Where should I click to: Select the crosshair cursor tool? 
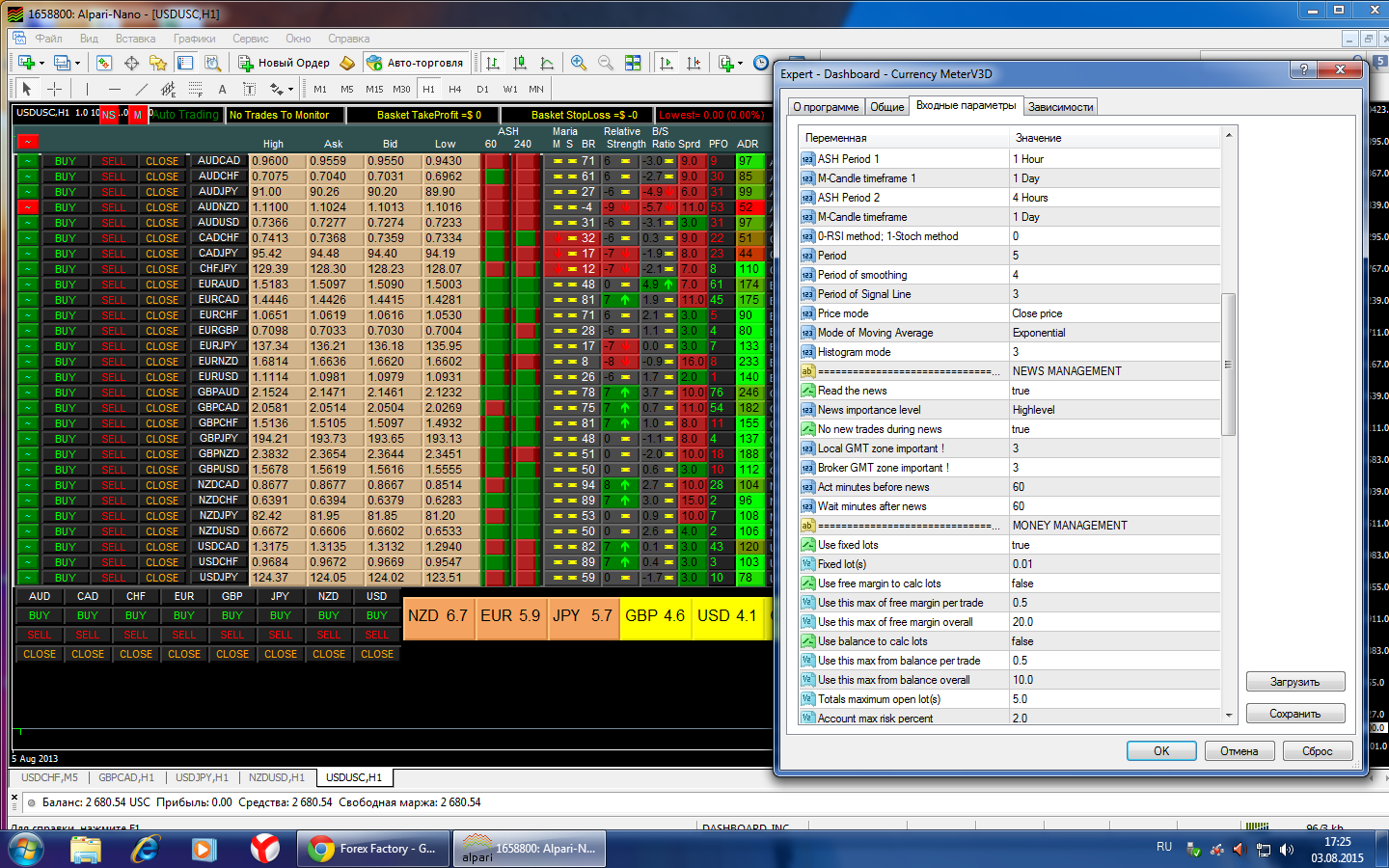pos(55,89)
